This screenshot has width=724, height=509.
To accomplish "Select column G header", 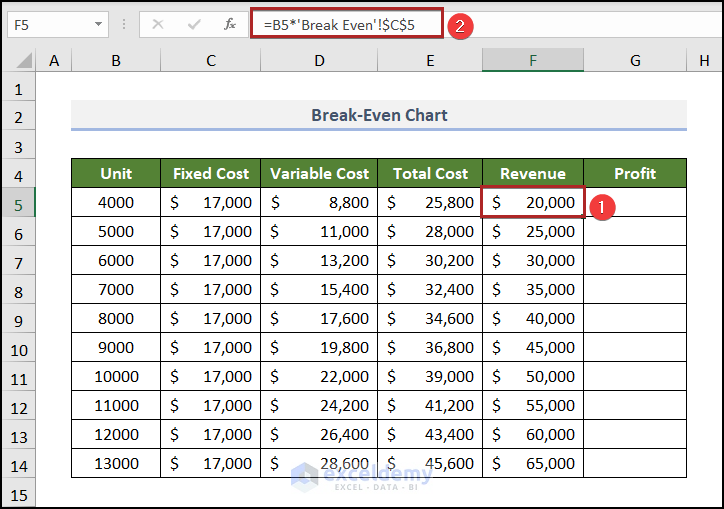I will pos(635,61).
